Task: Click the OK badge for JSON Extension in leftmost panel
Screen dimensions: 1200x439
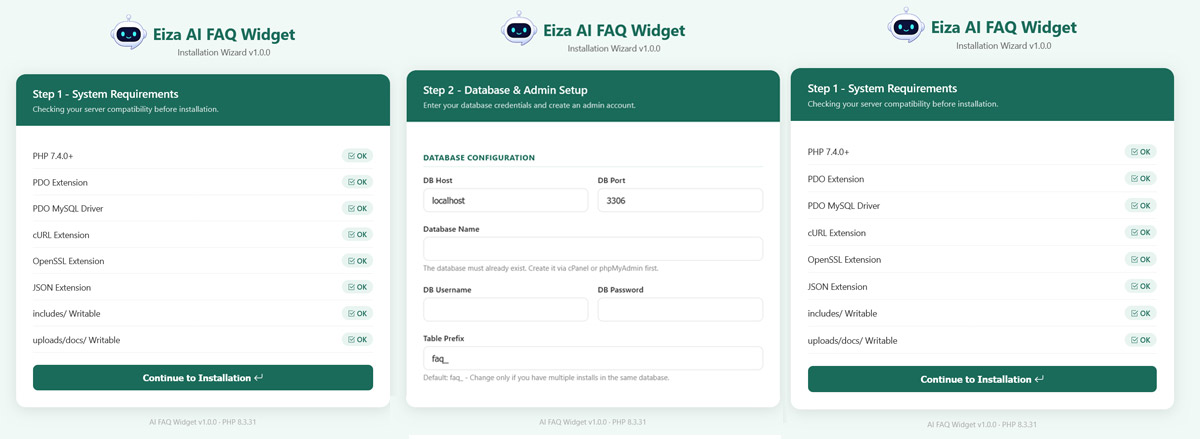Action: (x=357, y=287)
